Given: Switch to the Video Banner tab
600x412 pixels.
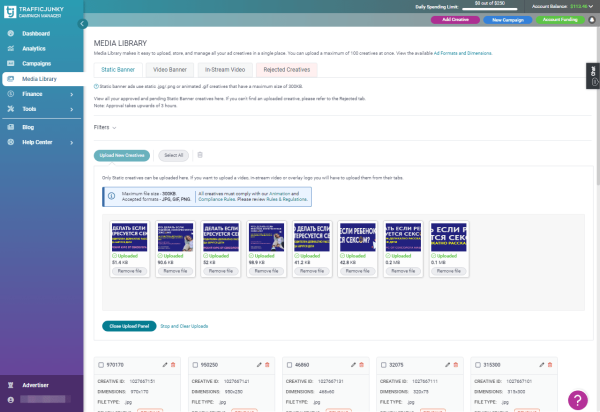Looking at the screenshot, I should 171,69.
